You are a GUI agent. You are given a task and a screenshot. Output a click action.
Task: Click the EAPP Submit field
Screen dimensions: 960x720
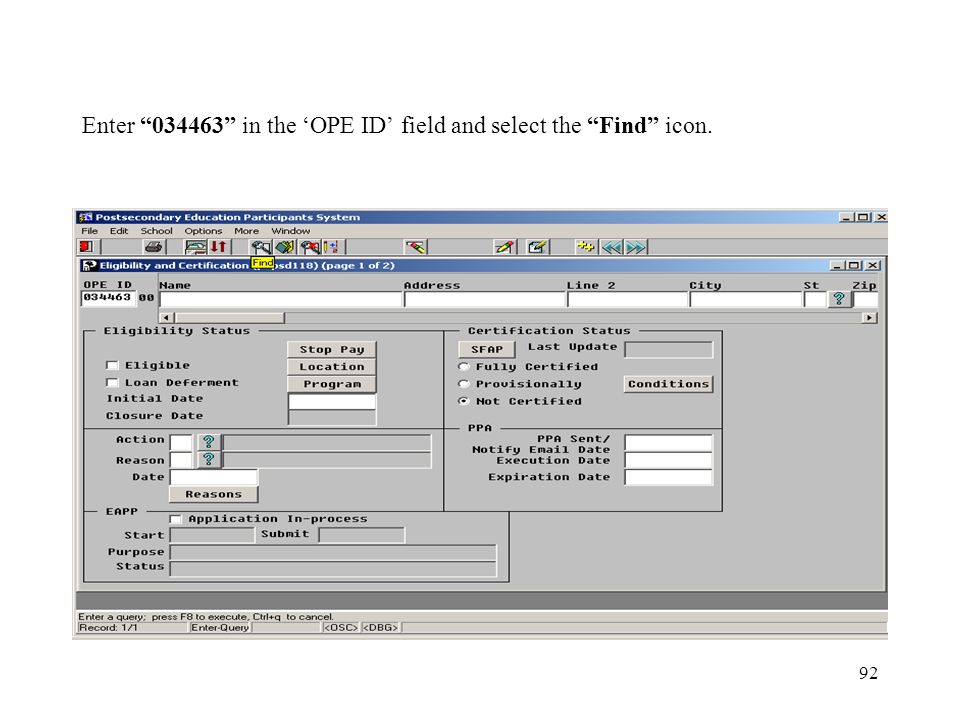(x=362, y=535)
